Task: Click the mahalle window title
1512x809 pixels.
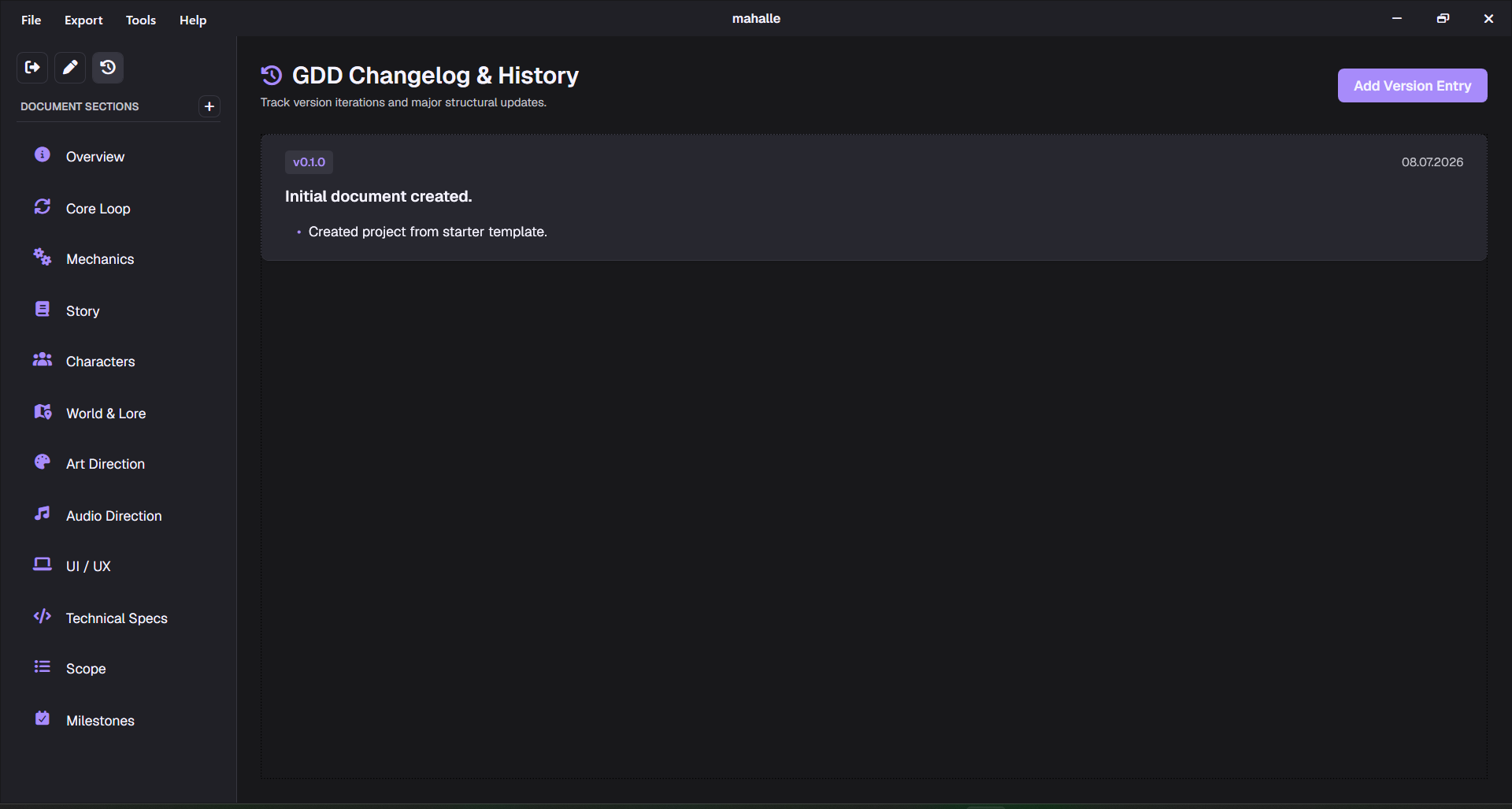Action: click(756, 19)
